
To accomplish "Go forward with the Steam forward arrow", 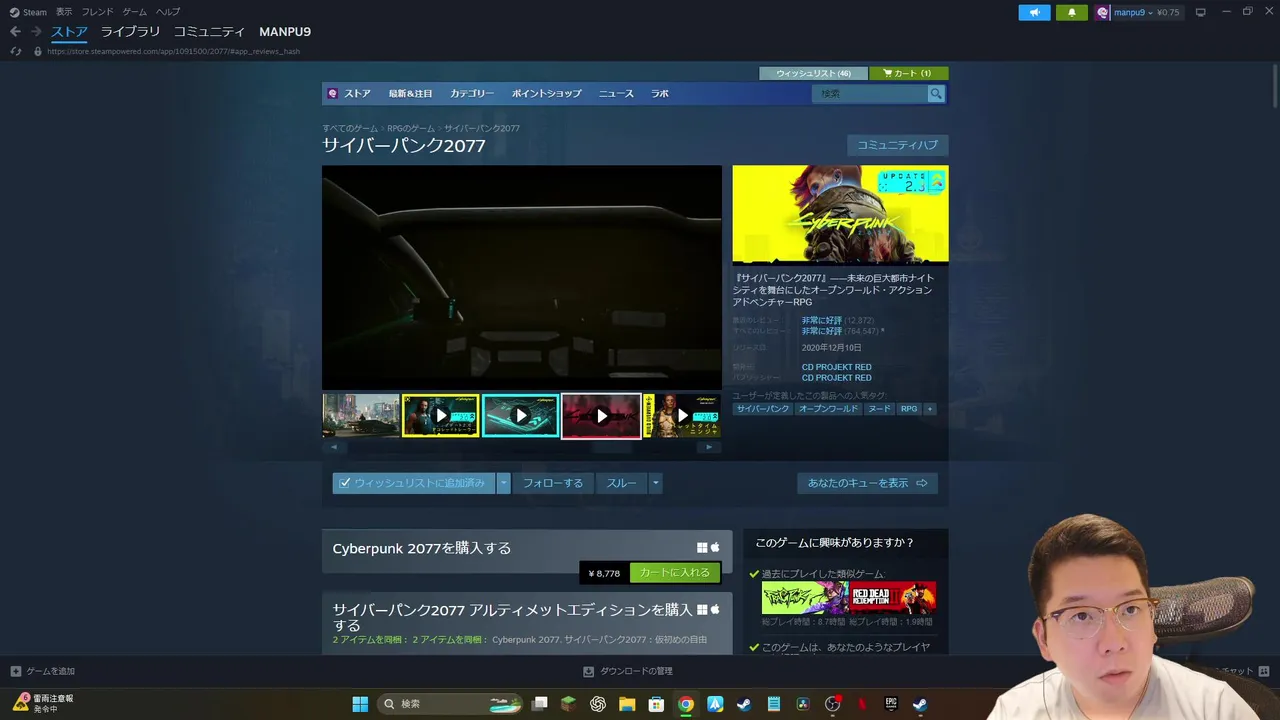I will click(36, 32).
